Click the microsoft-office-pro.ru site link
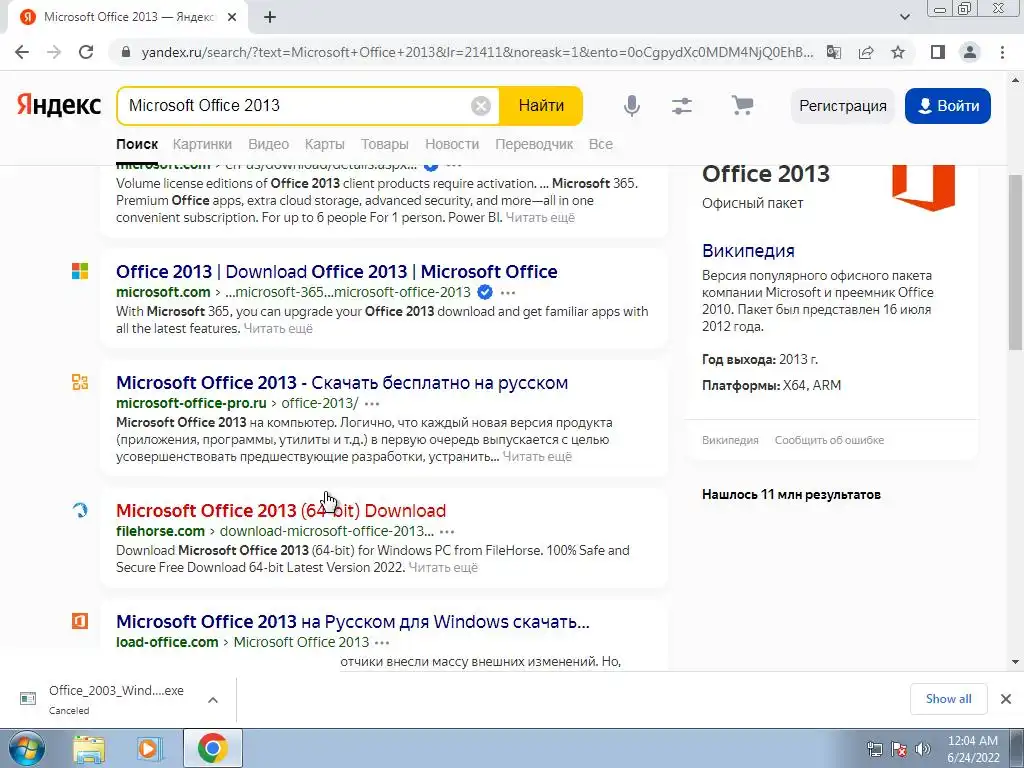The height and width of the screenshot is (768, 1024). coord(191,403)
